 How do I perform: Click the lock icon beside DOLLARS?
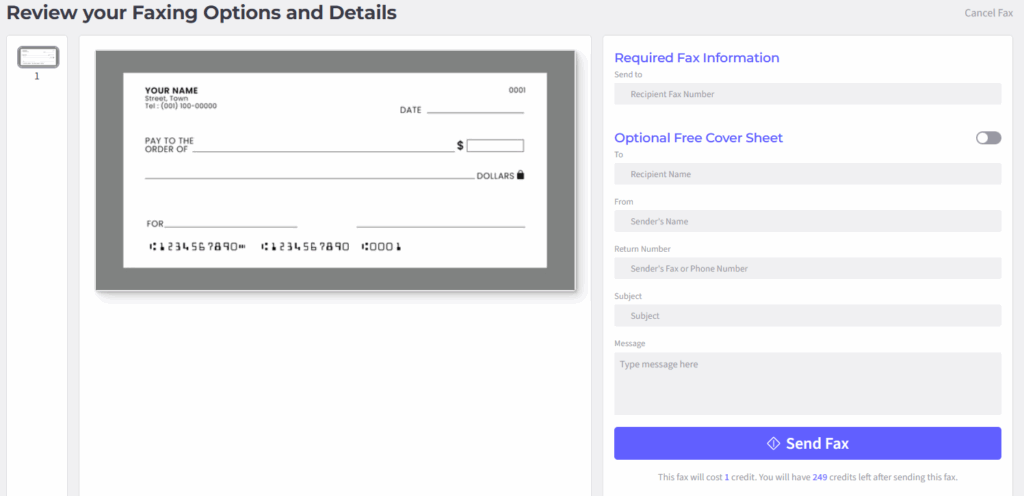[520, 175]
